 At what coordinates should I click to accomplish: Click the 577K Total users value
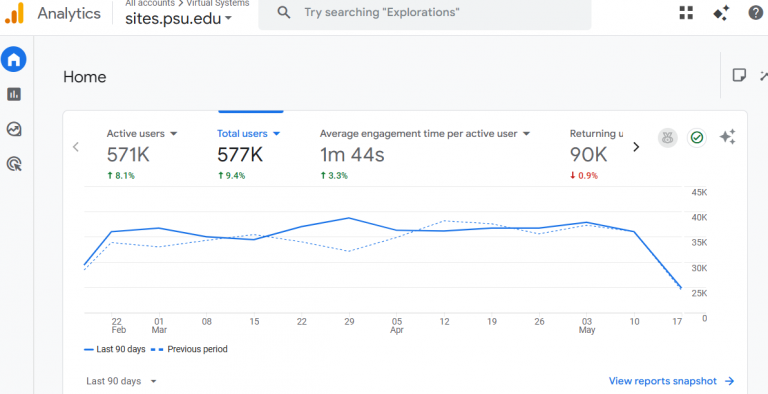(x=240, y=155)
